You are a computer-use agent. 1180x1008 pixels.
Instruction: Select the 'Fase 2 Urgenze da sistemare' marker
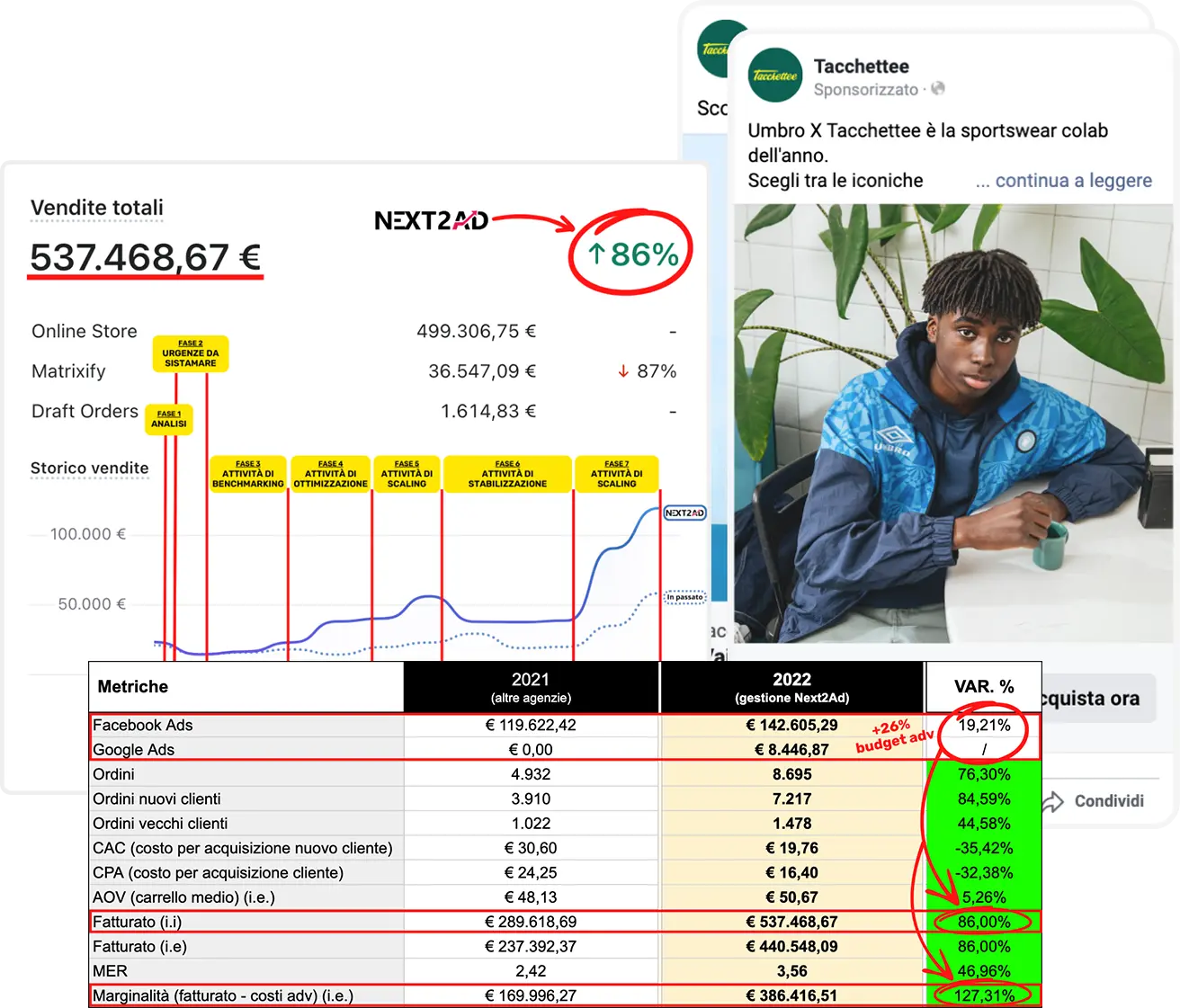[x=191, y=353]
